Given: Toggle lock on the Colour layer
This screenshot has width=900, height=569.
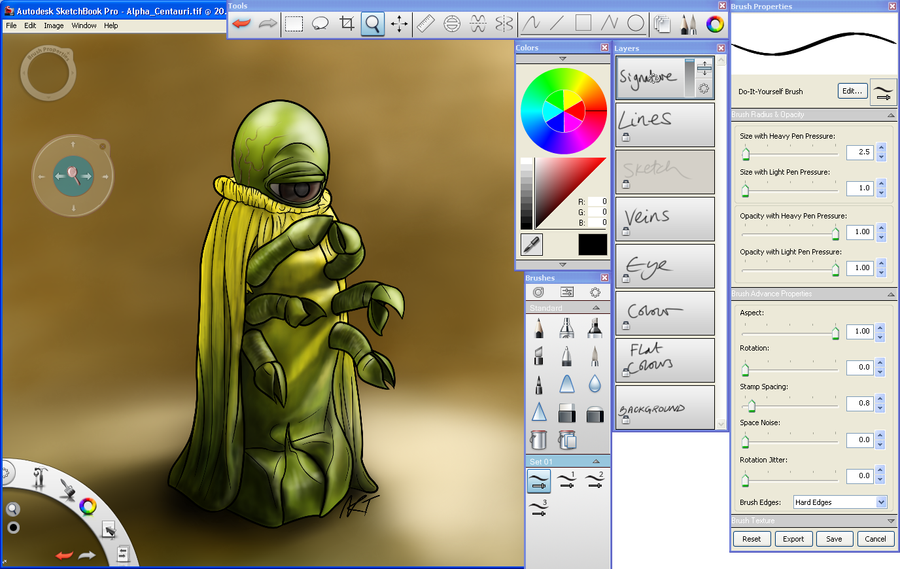Looking at the screenshot, I should [x=626, y=326].
